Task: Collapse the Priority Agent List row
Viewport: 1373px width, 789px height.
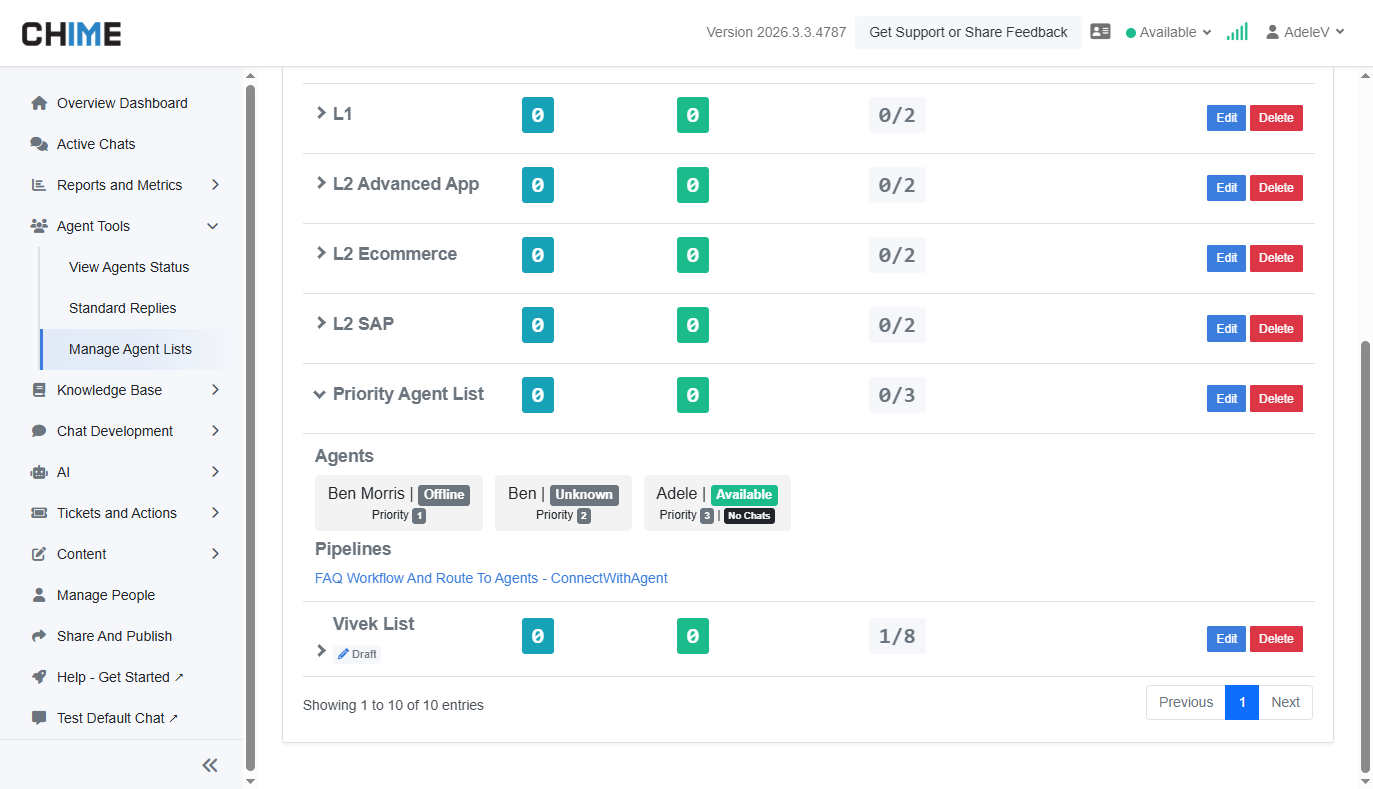Action: point(320,394)
